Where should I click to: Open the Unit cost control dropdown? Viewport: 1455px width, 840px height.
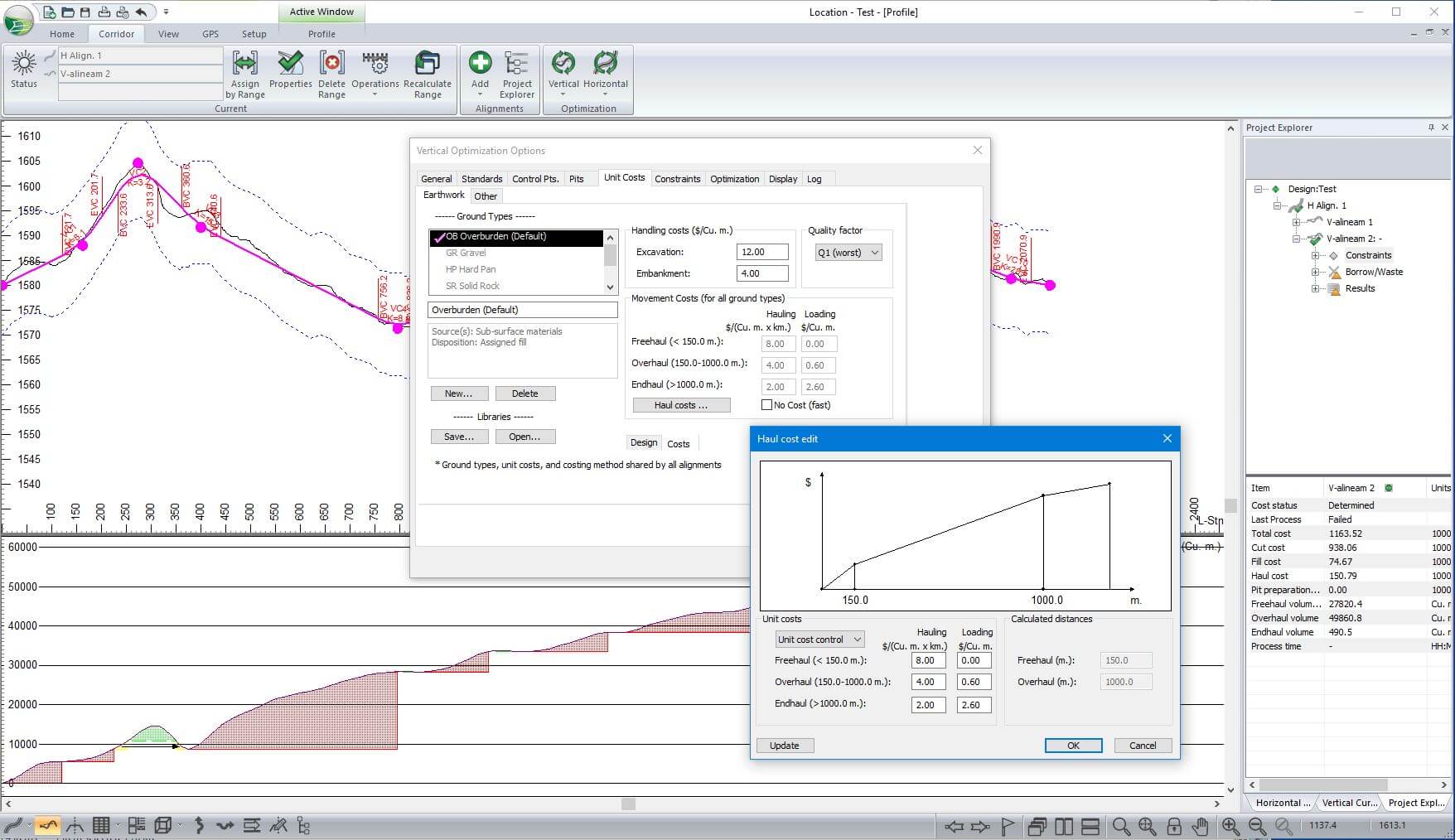point(819,640)
